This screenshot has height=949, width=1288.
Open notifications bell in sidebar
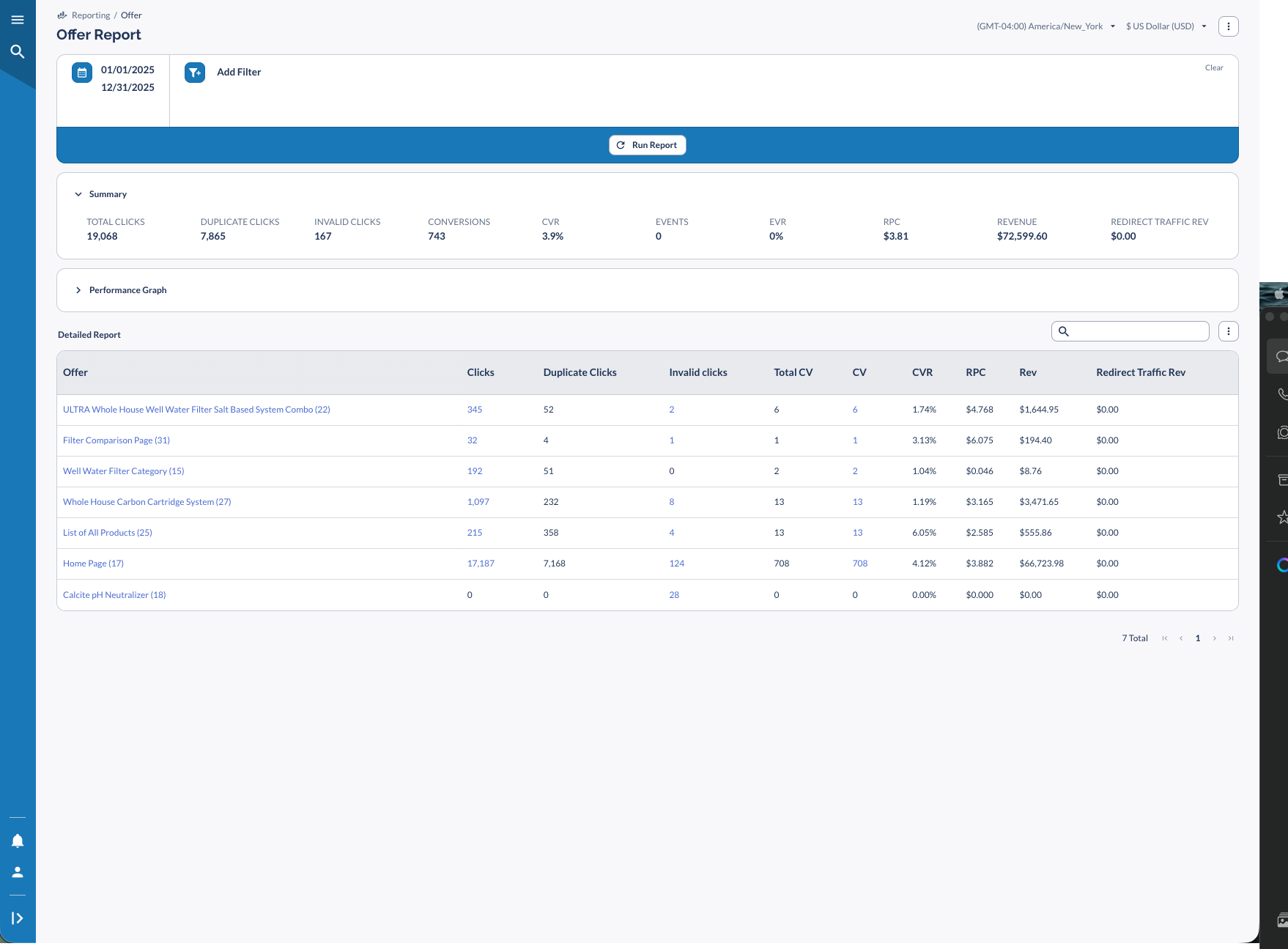18,841
